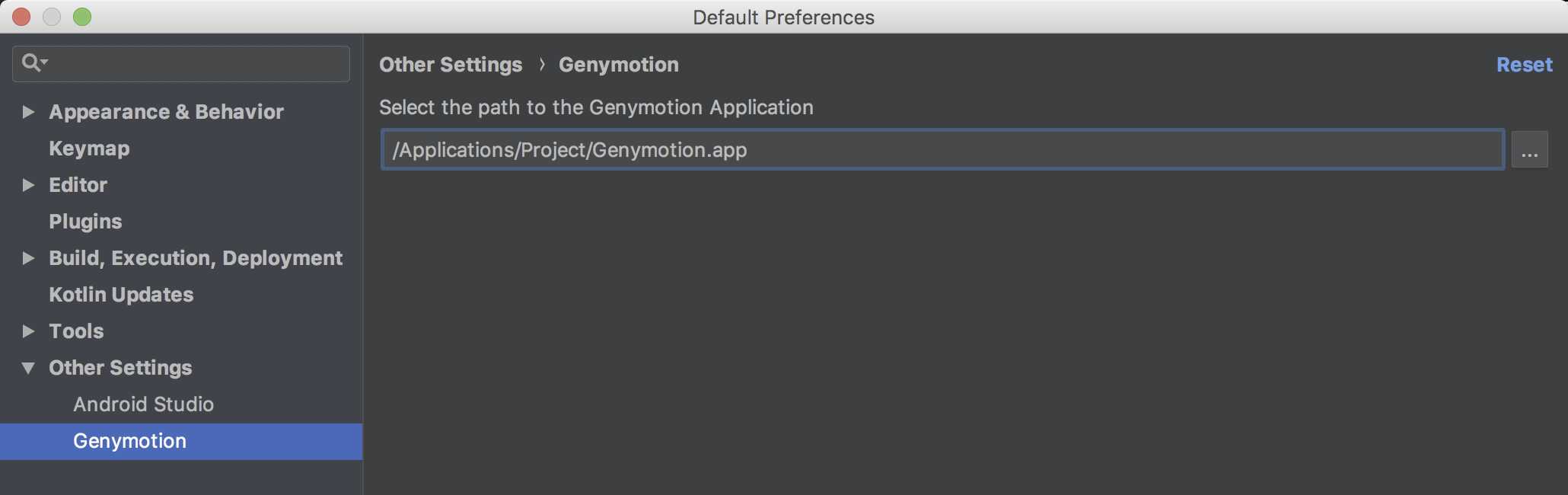Open Android Studio settings under Other Settings
Viewport: 1568px width, 495px height.
(x=143, y=404)
